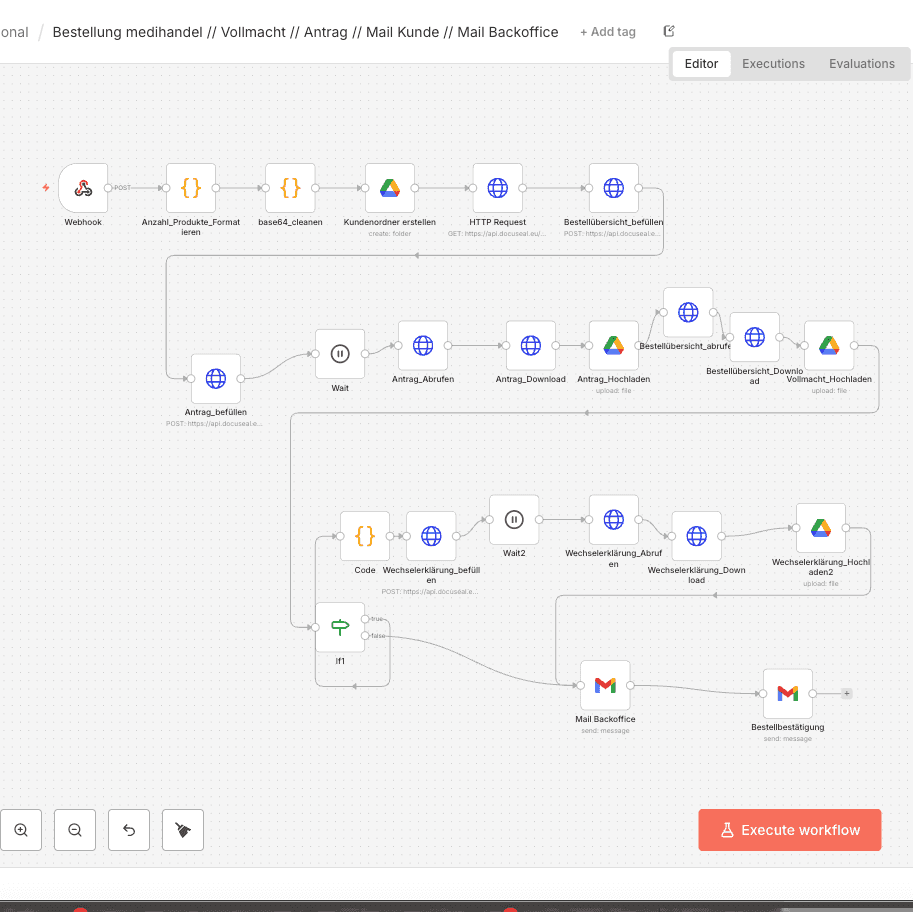Viewport: 913px width, 912px height.
Task: Click the Execute workflow button
Action: (790, 830)
